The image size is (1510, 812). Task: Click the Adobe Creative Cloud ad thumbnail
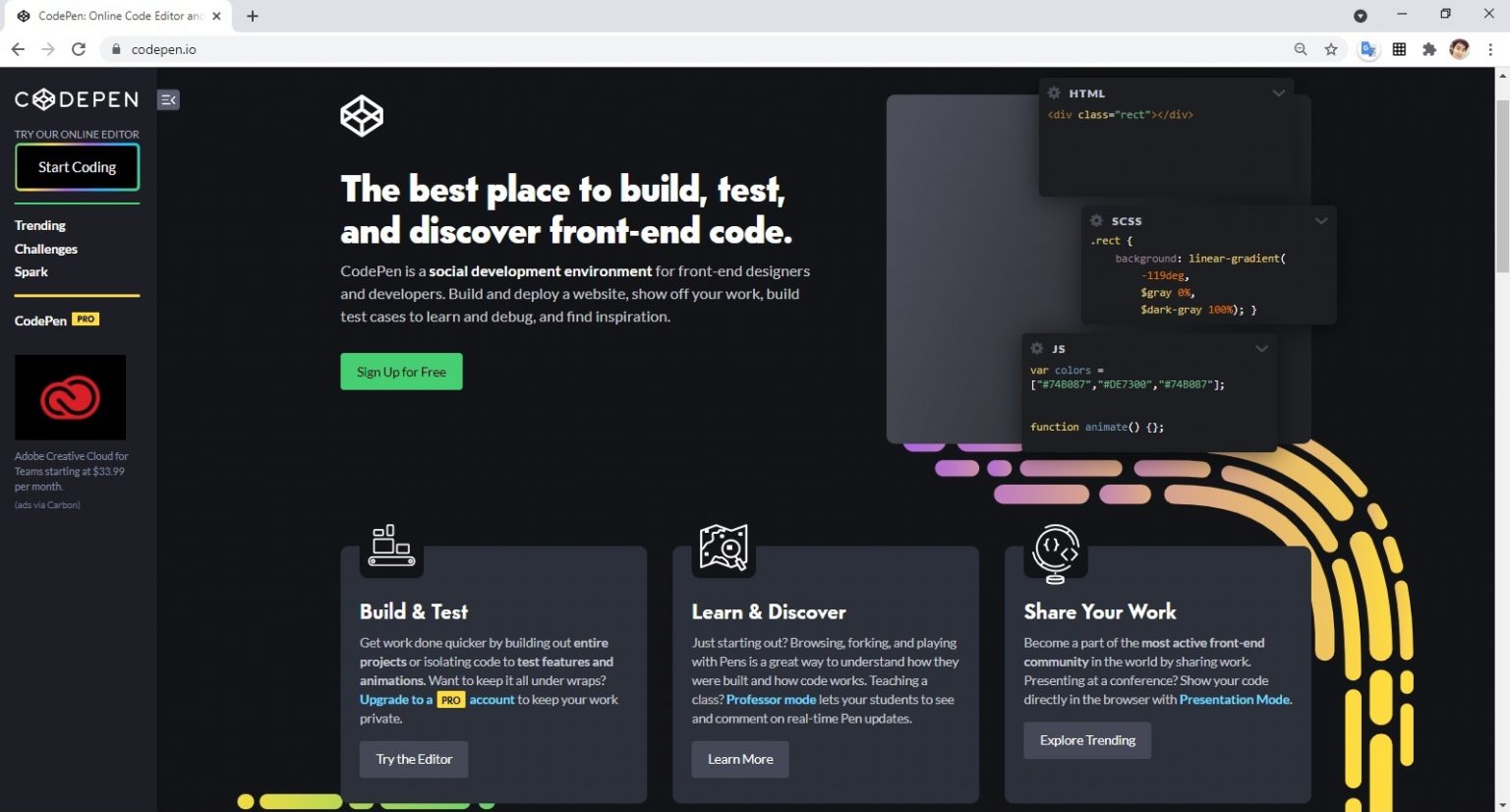pos(70,397)
